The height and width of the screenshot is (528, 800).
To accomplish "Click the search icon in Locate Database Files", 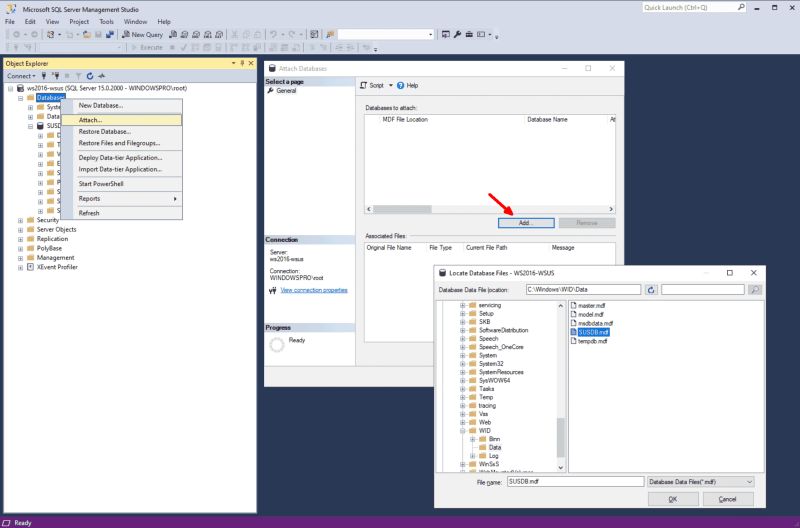I will point(755,290).
